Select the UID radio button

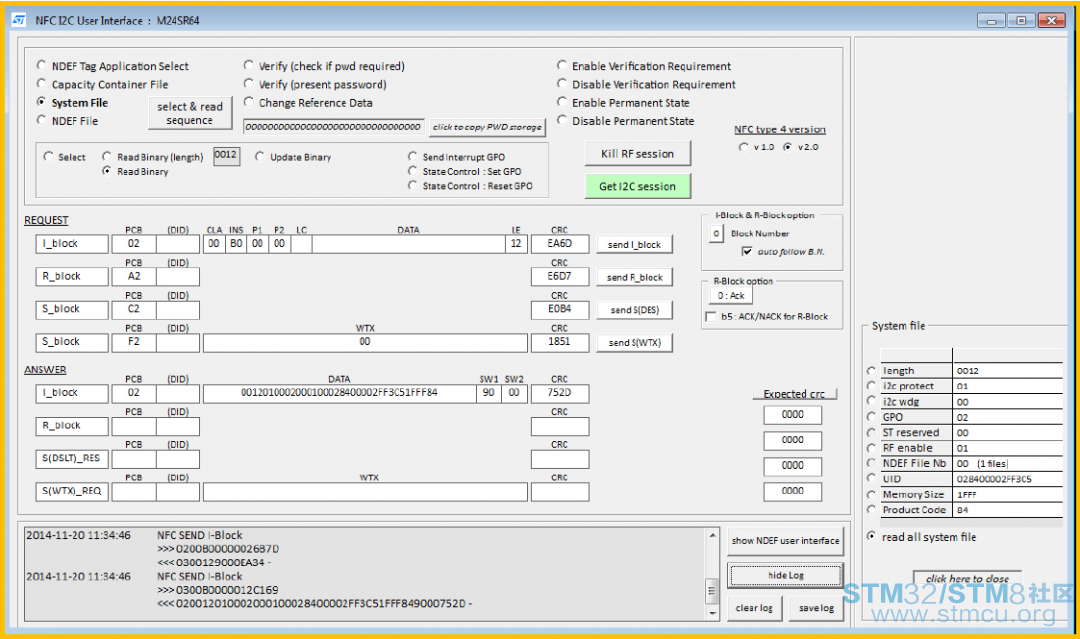(871, 479)
